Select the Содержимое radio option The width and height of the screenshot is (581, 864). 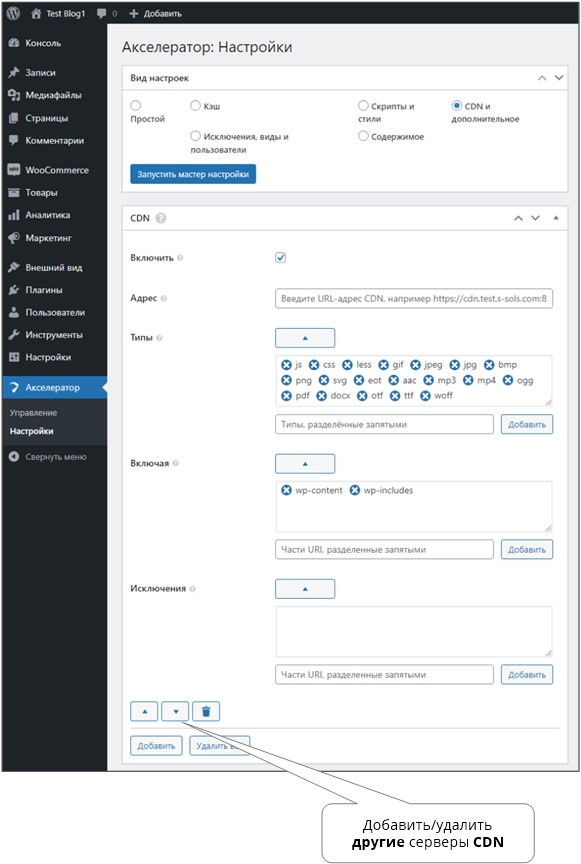tap(363, 136)
